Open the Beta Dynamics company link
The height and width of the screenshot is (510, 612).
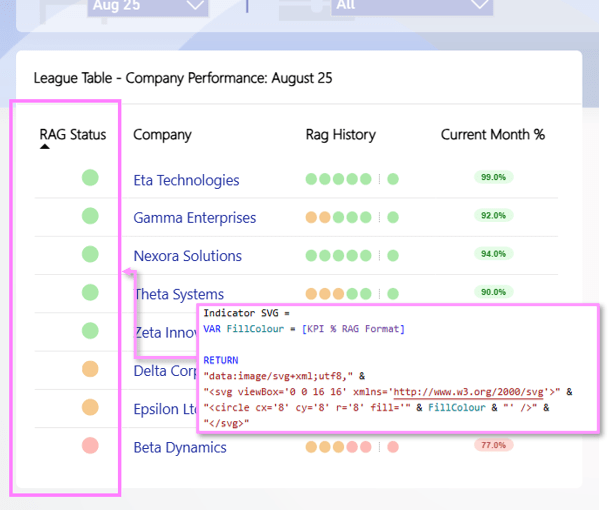point(180,447)
